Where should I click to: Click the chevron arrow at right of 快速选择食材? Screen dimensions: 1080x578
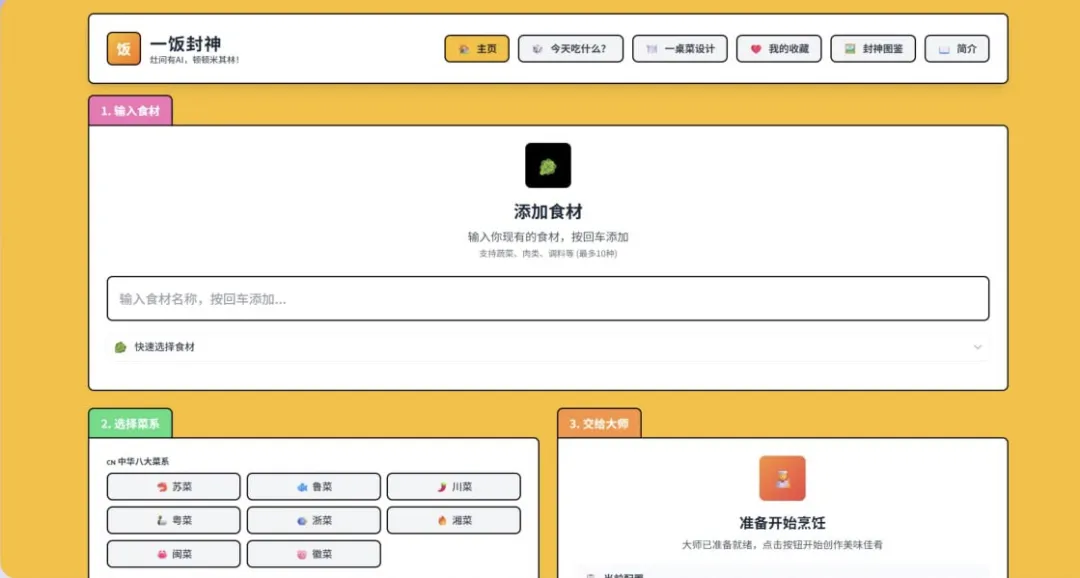tap(977, 347)
